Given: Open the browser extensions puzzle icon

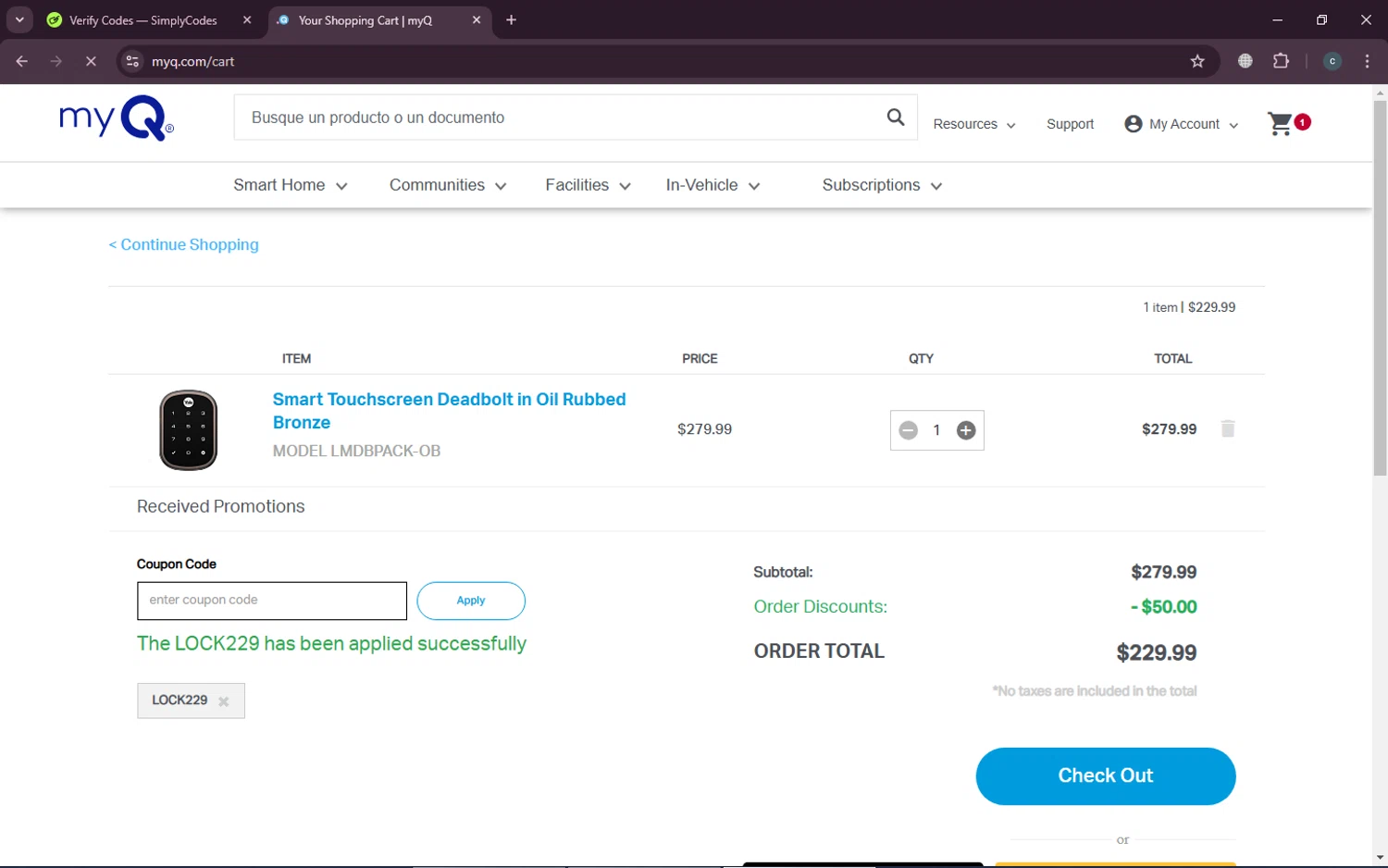Looking at the screenshot, I should coord(1281,61).
